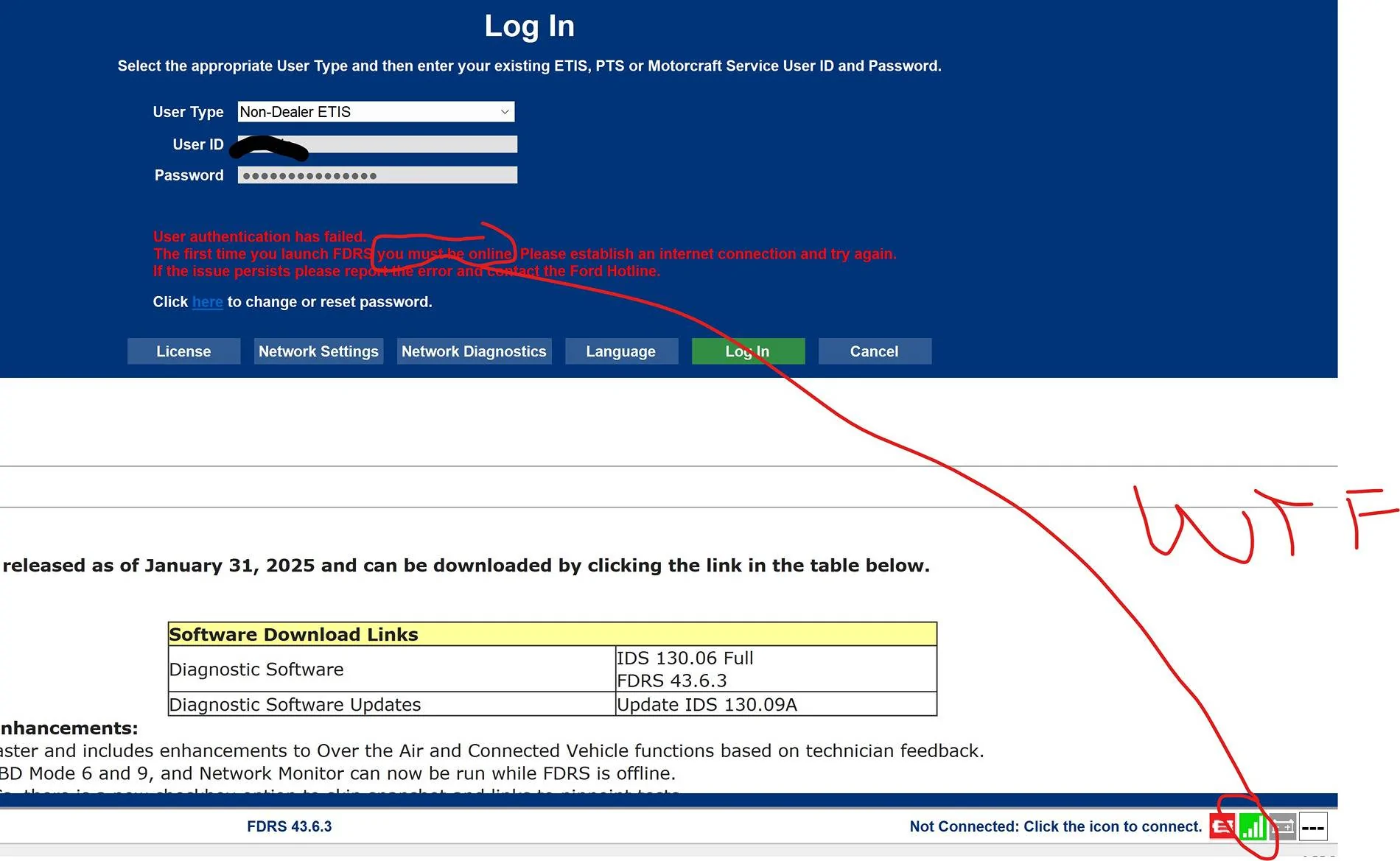
Task: Click the dashed voltage readout icon
Action: click(1313, 827)
